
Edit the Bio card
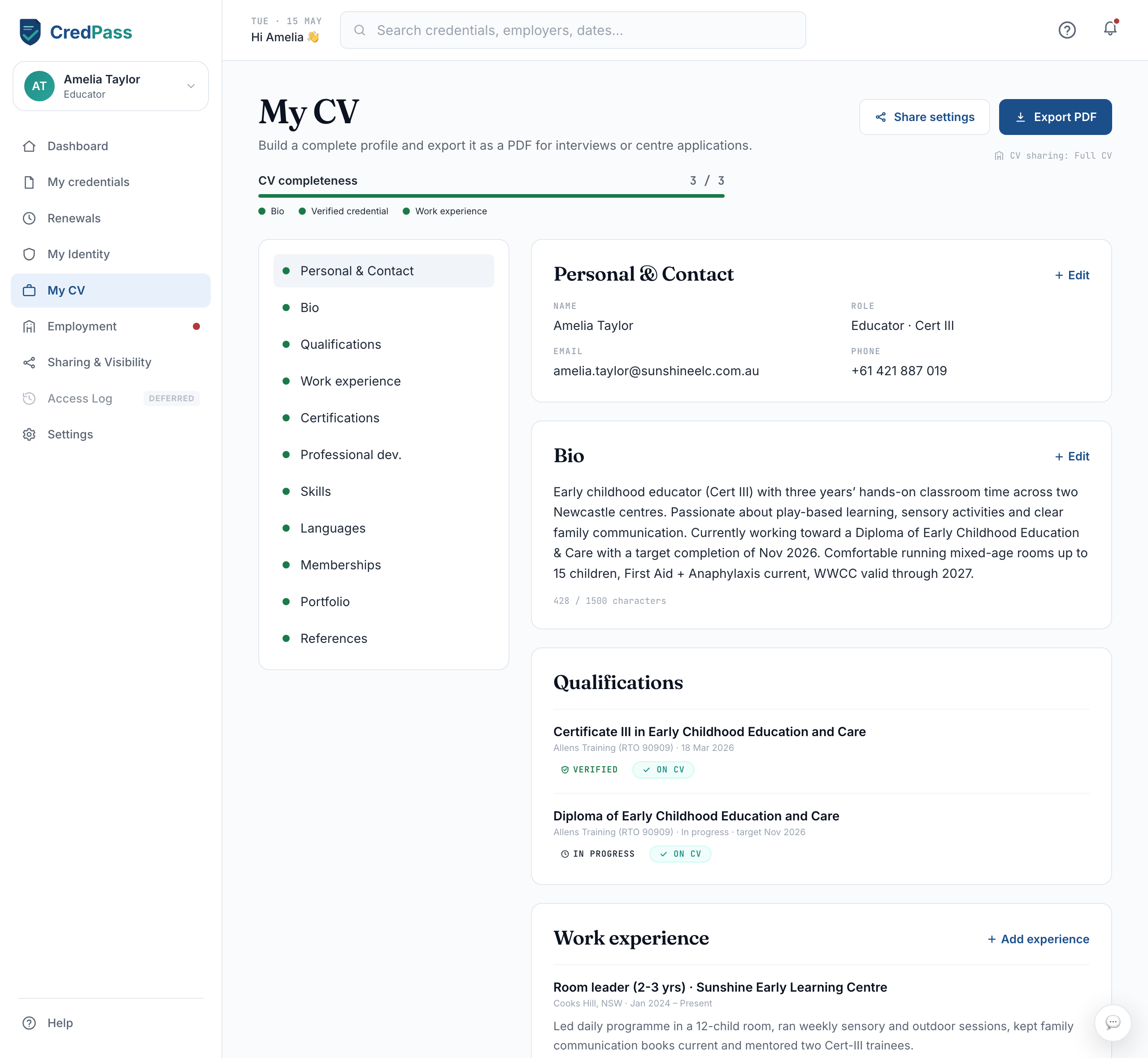[x=1072, y=456]
